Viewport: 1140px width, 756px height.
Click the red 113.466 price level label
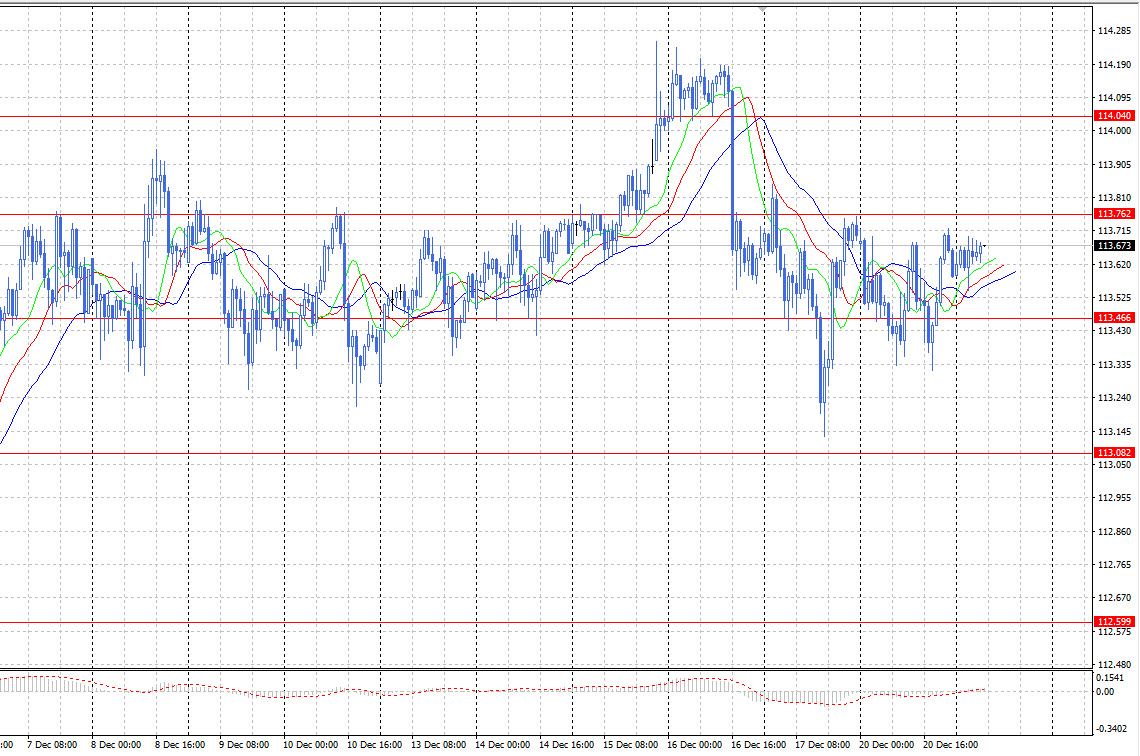point(1114,318)
